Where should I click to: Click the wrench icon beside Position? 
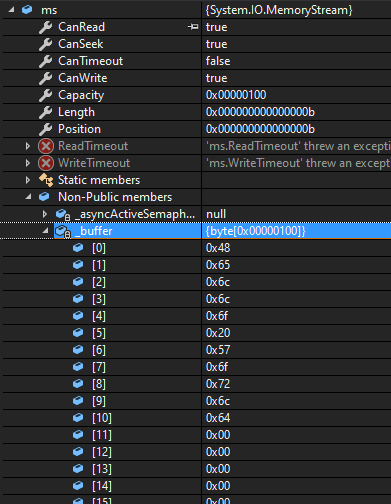(46, 129)
